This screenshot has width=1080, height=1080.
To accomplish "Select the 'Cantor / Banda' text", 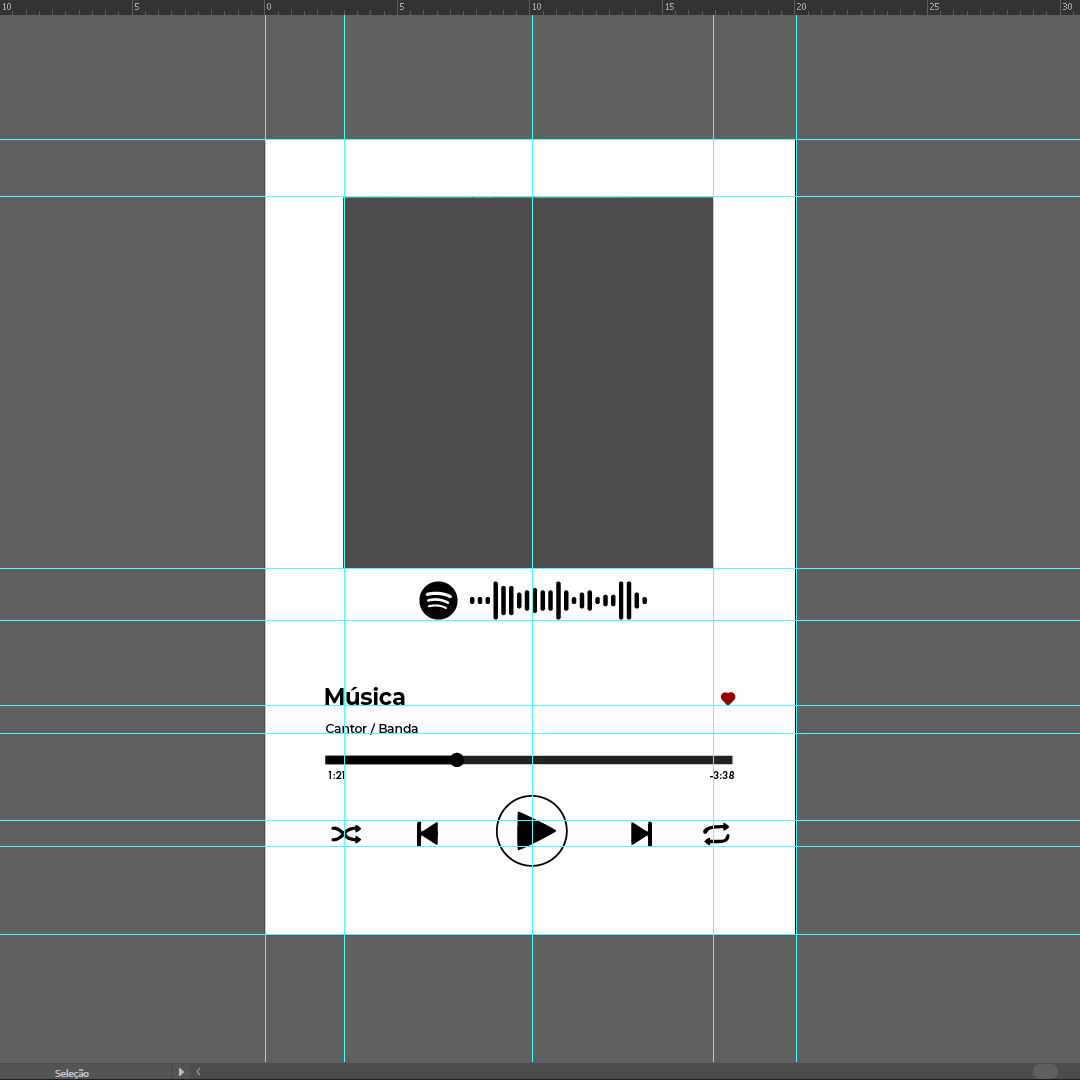I will [x=371, y=729].
